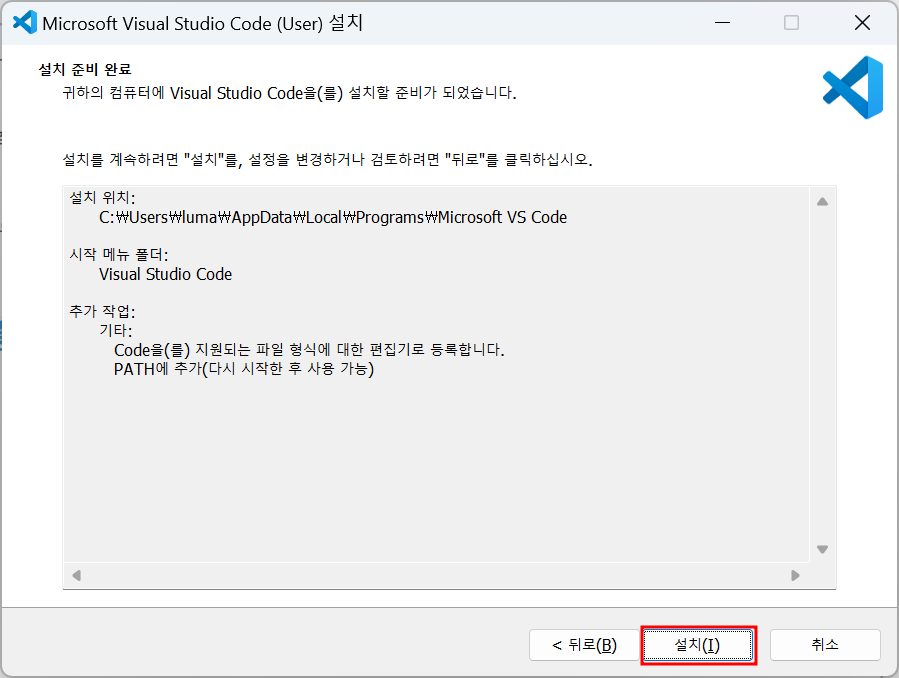The height and width of the screenshot is (678, 899).
Task: Click the Visual Studio Code folder name line
Action: (x=166, y=274)
